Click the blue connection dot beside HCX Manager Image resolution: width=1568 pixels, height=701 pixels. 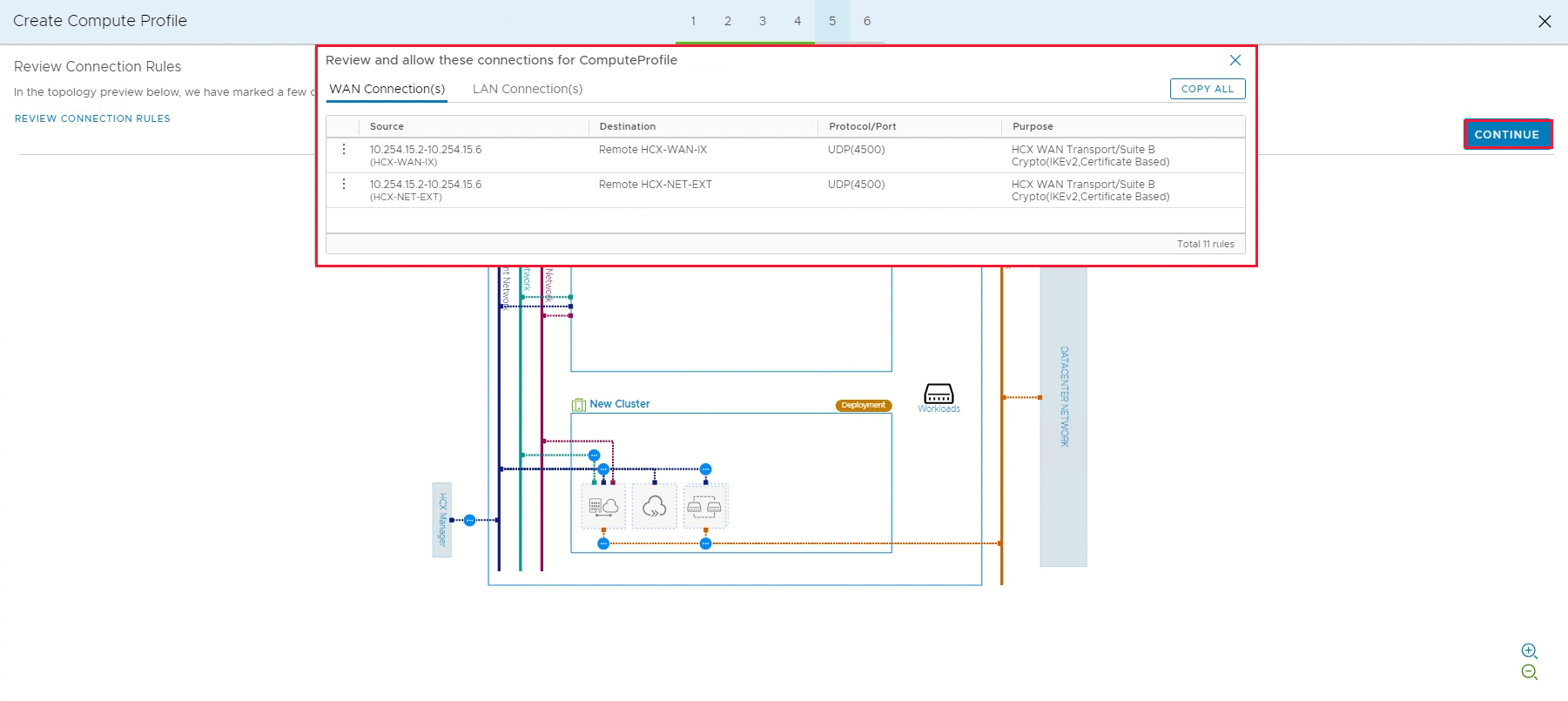[470, 521]
